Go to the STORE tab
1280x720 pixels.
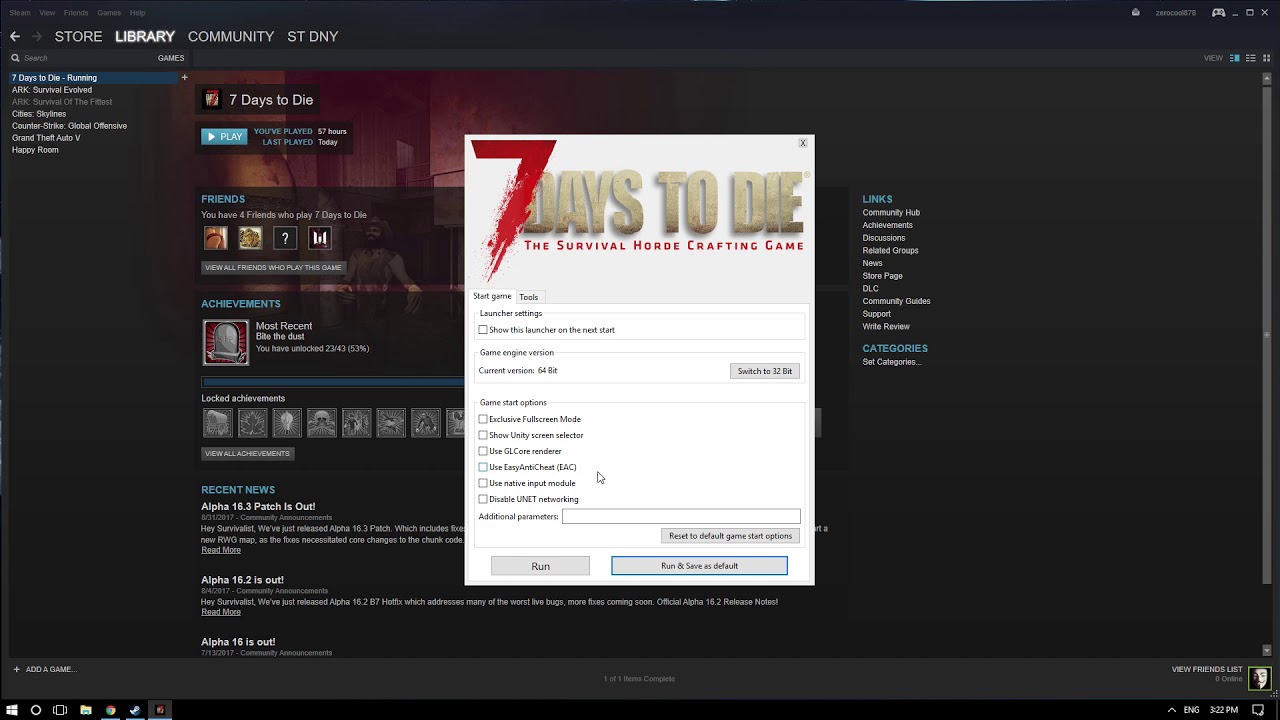click(78, 37)
